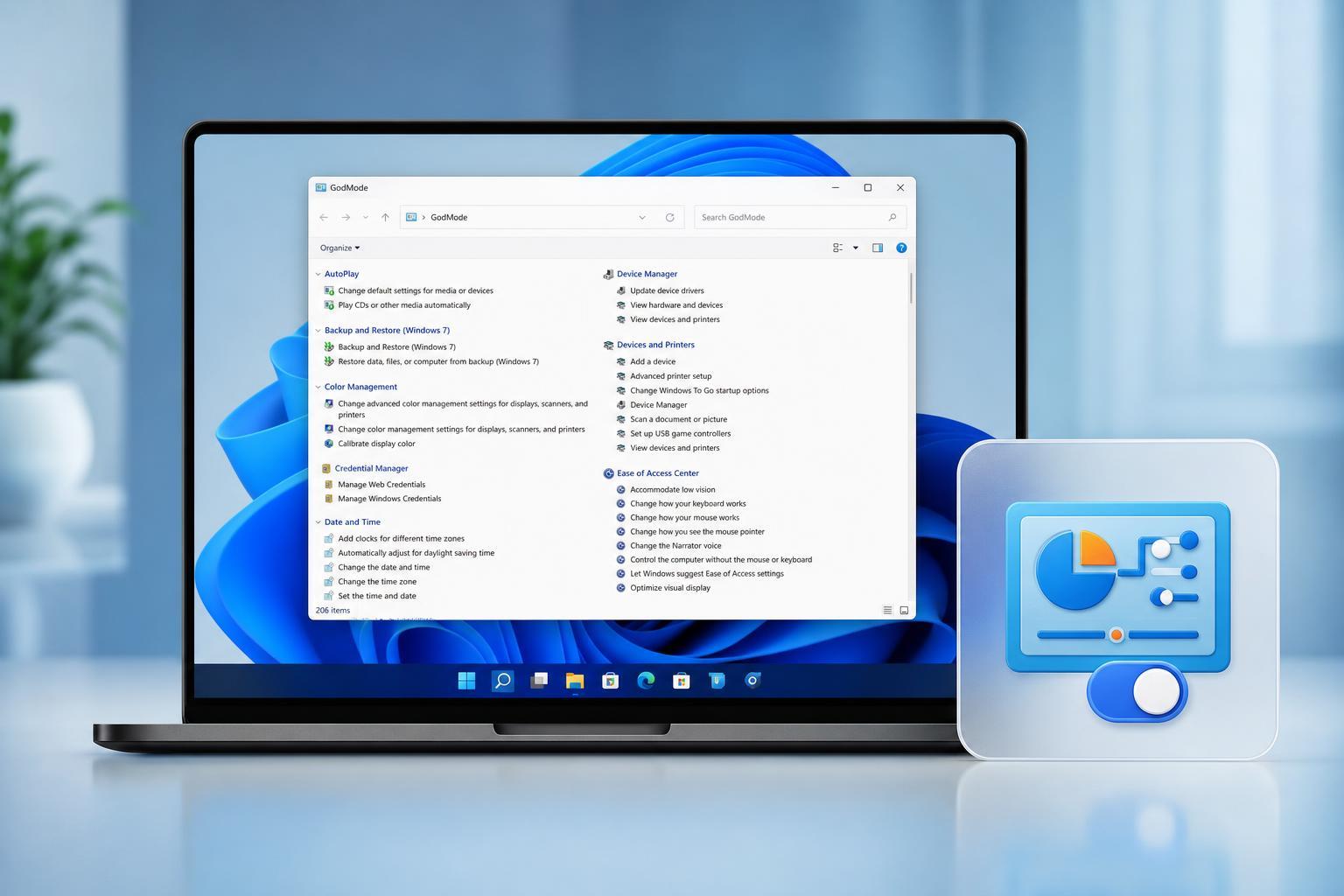
Task: Select Change the Narrator voice
Action: (x=675, y=546)
